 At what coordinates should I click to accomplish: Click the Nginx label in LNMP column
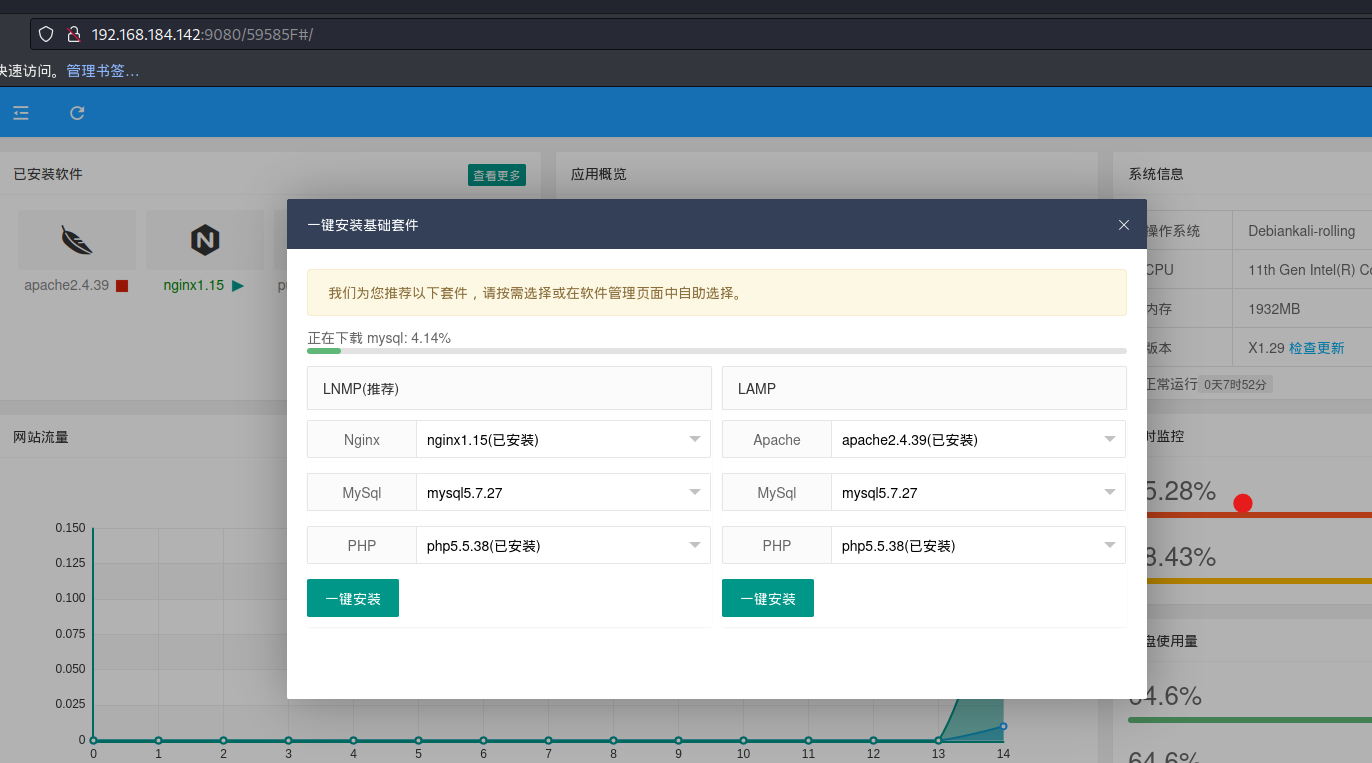pyautogui.click(x=362, y=439)
